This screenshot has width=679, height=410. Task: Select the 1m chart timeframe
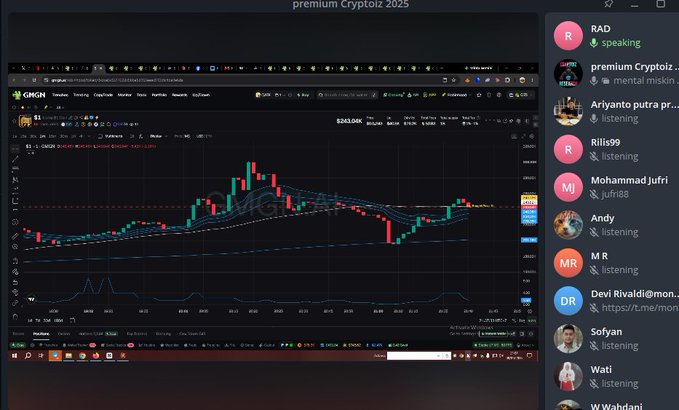(x=42, y=136)
